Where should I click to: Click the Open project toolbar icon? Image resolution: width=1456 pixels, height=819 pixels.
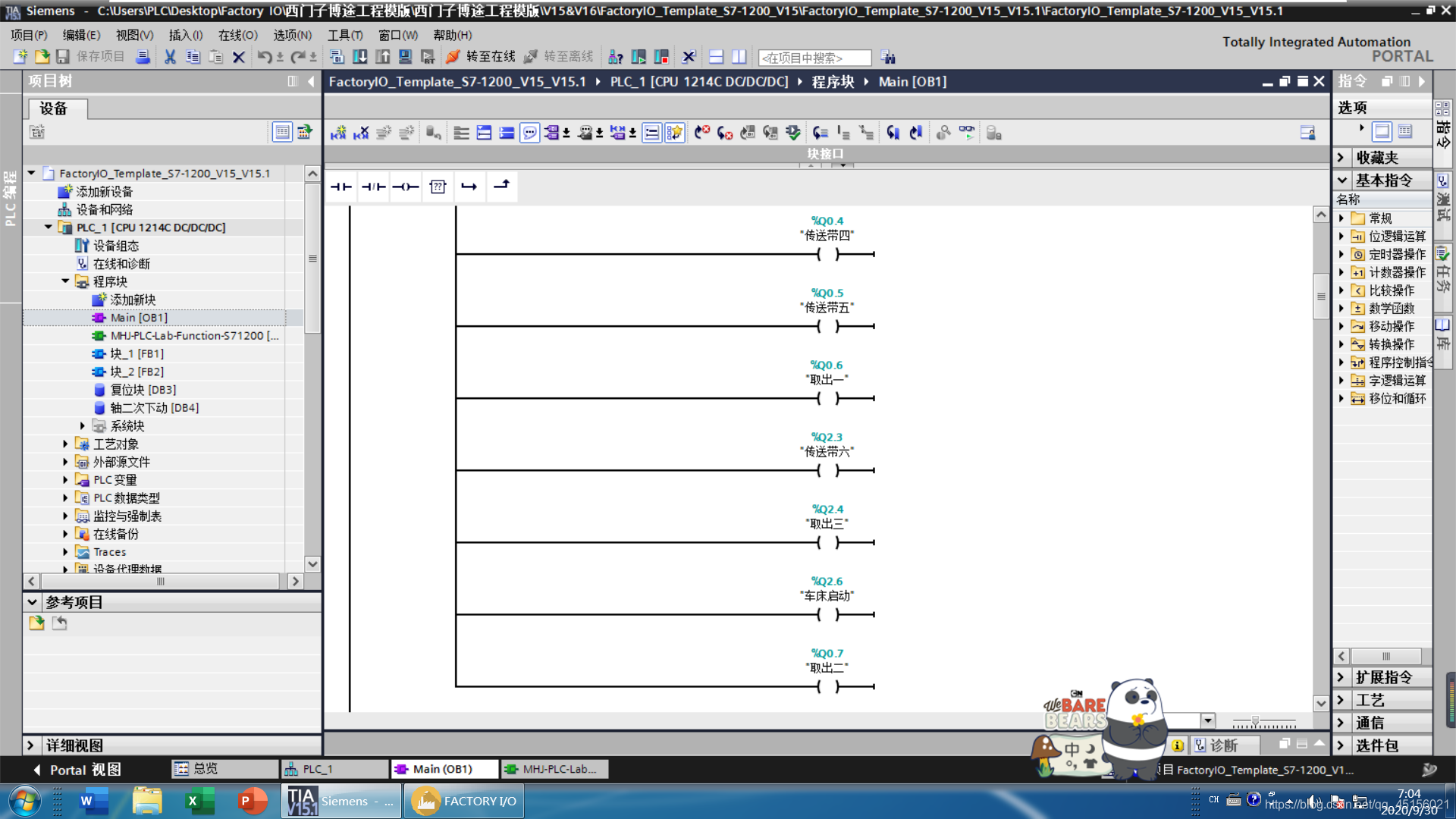pyautogui.click(x=42, y=57)
